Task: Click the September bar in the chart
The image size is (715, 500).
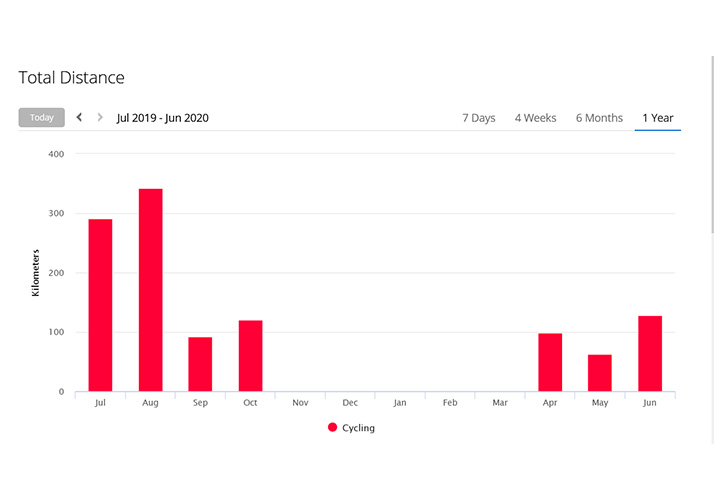Action: [200, 364]
